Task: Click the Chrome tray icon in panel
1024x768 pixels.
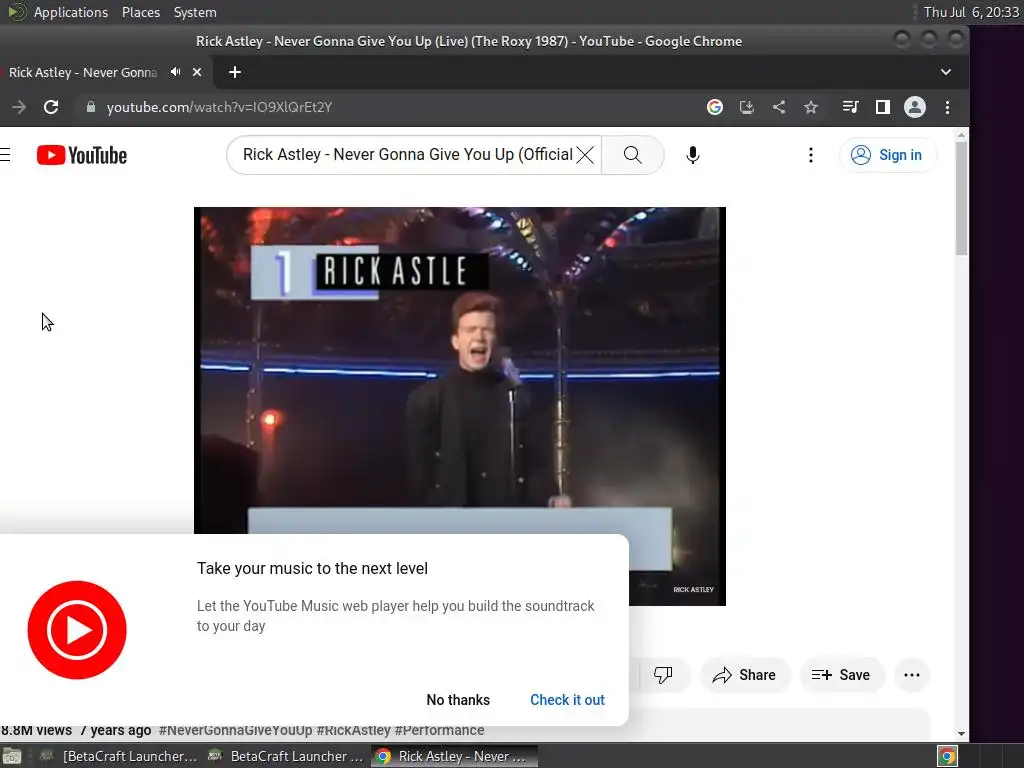Action: 947,756
